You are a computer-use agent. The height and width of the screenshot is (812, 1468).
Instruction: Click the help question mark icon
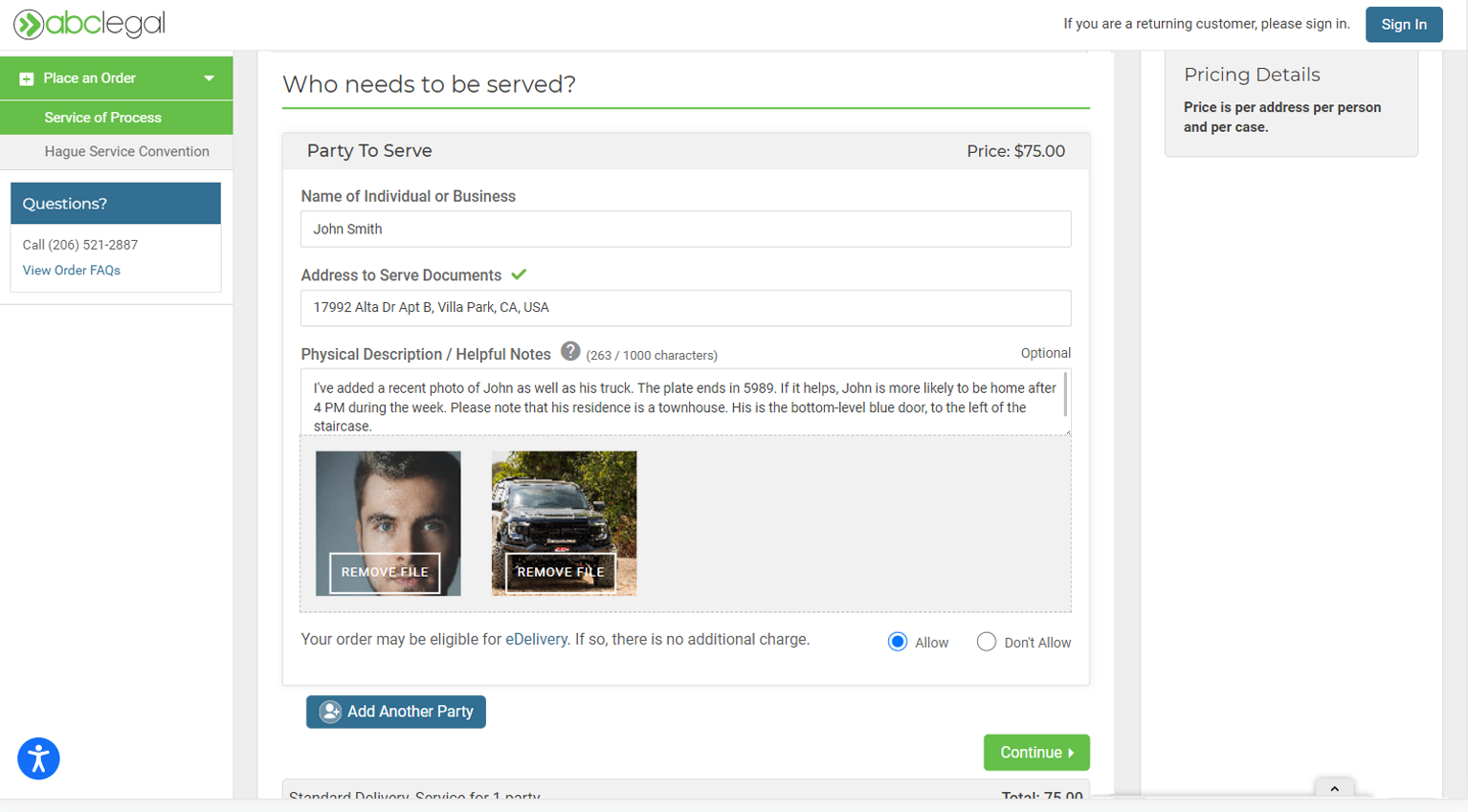(570, 352)
